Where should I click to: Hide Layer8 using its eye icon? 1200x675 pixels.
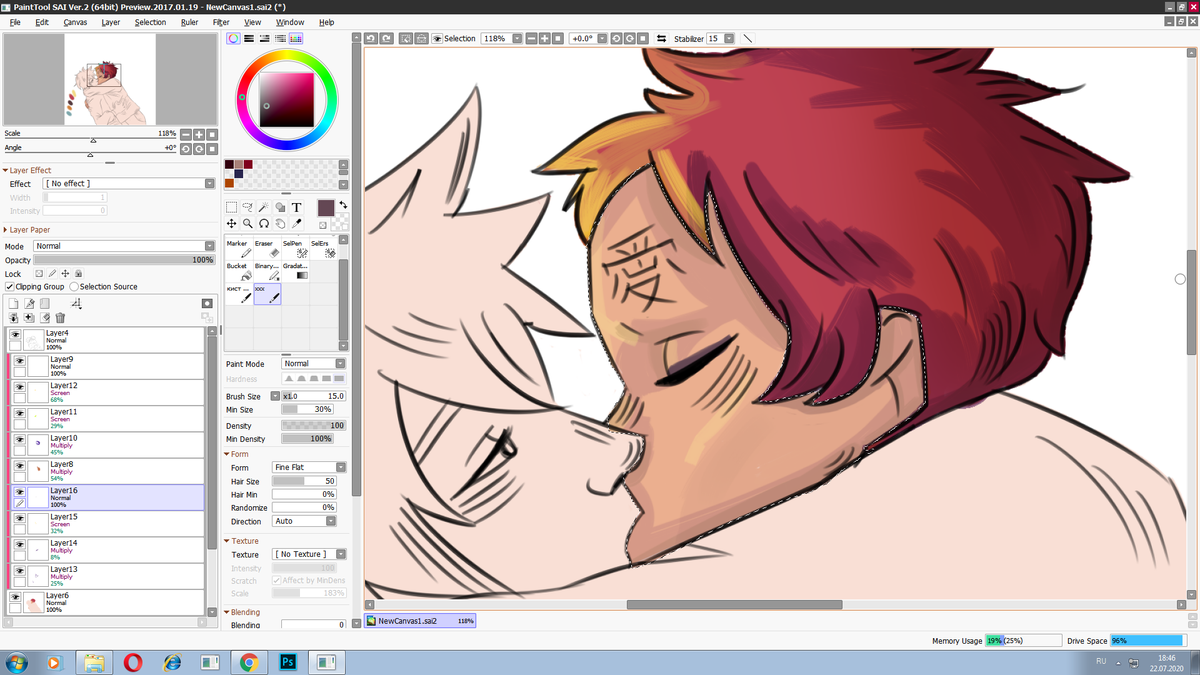[18, 465]
